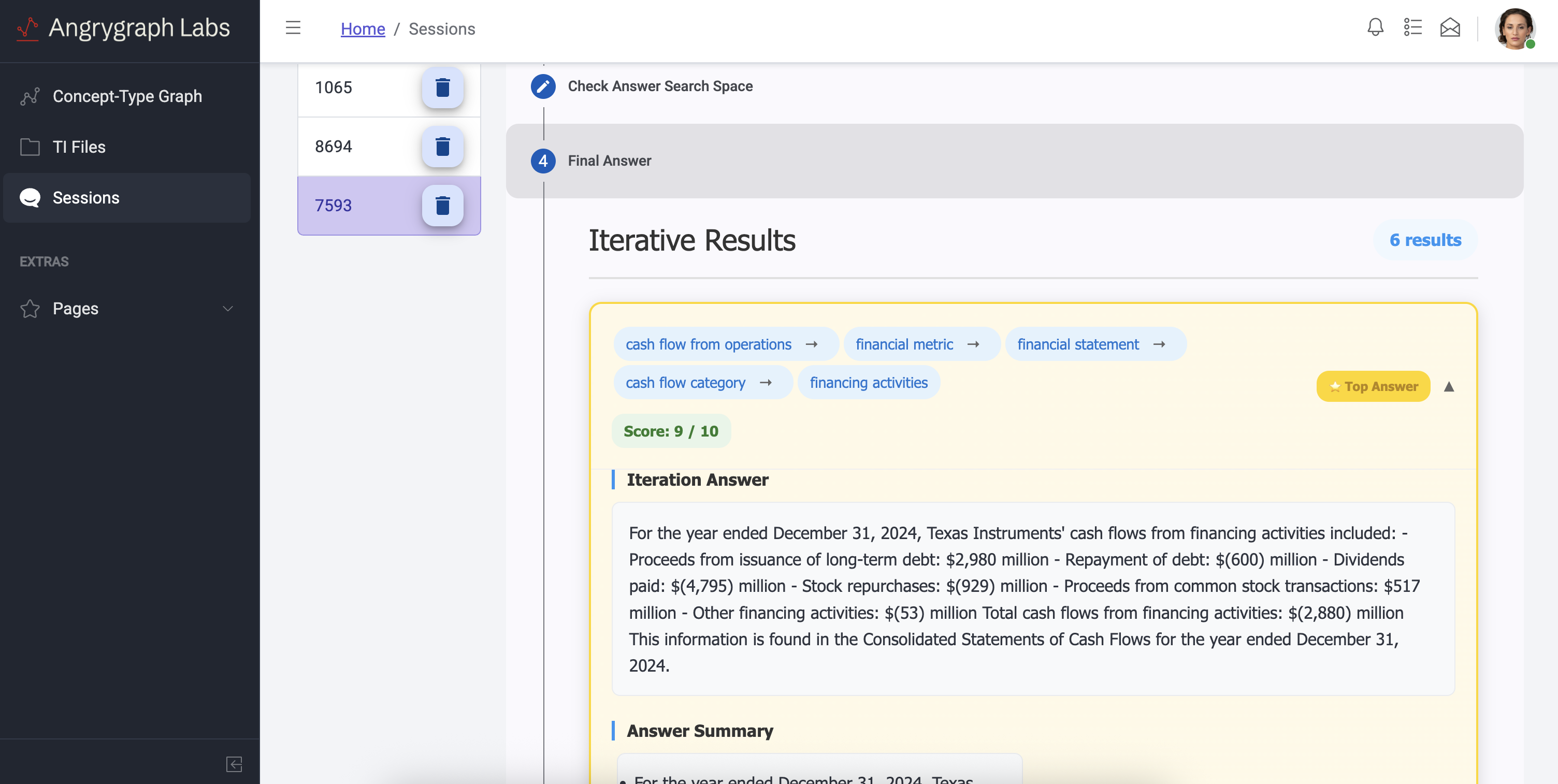
Task: Select session 8694 in the list
Action: (x=389, y=147)
